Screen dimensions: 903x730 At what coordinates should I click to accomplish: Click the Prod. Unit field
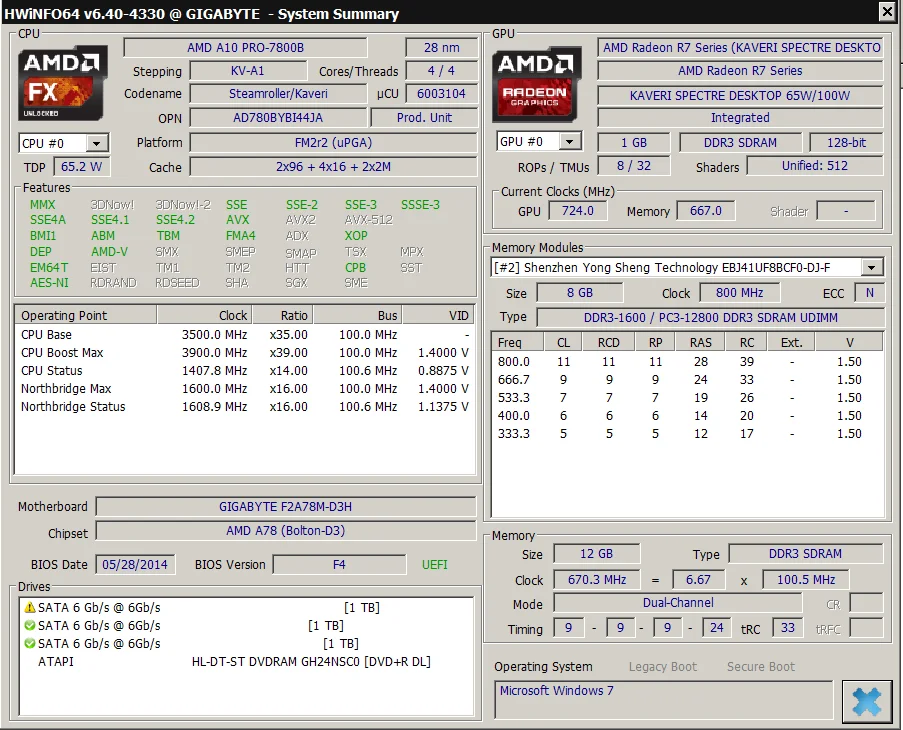[x=424, y=118]
